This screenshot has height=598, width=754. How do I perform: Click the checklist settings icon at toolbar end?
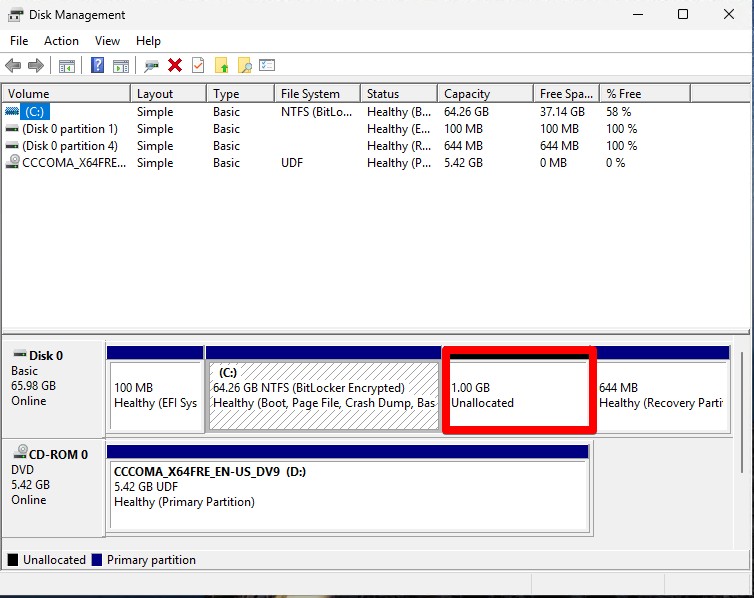tap(267, 65)
